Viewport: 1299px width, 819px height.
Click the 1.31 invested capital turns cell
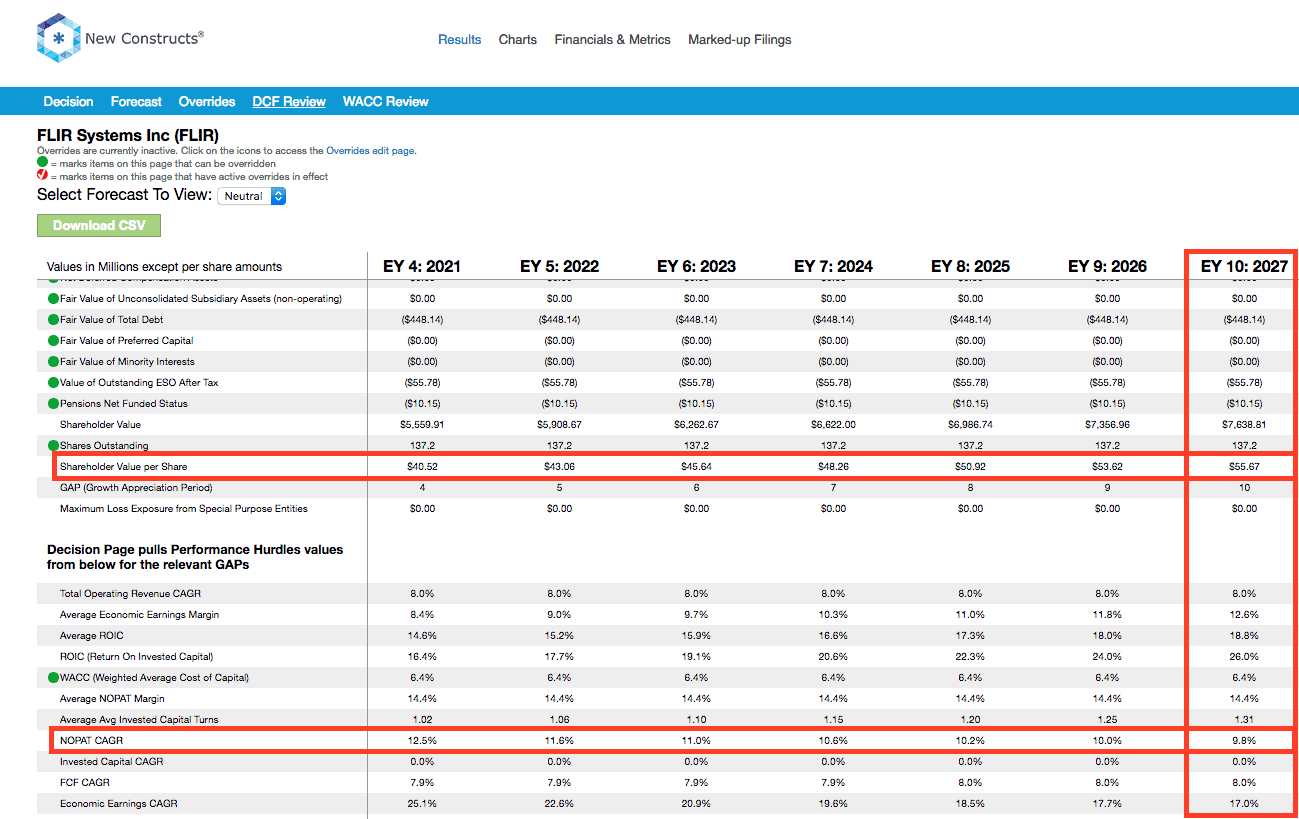1244,720
